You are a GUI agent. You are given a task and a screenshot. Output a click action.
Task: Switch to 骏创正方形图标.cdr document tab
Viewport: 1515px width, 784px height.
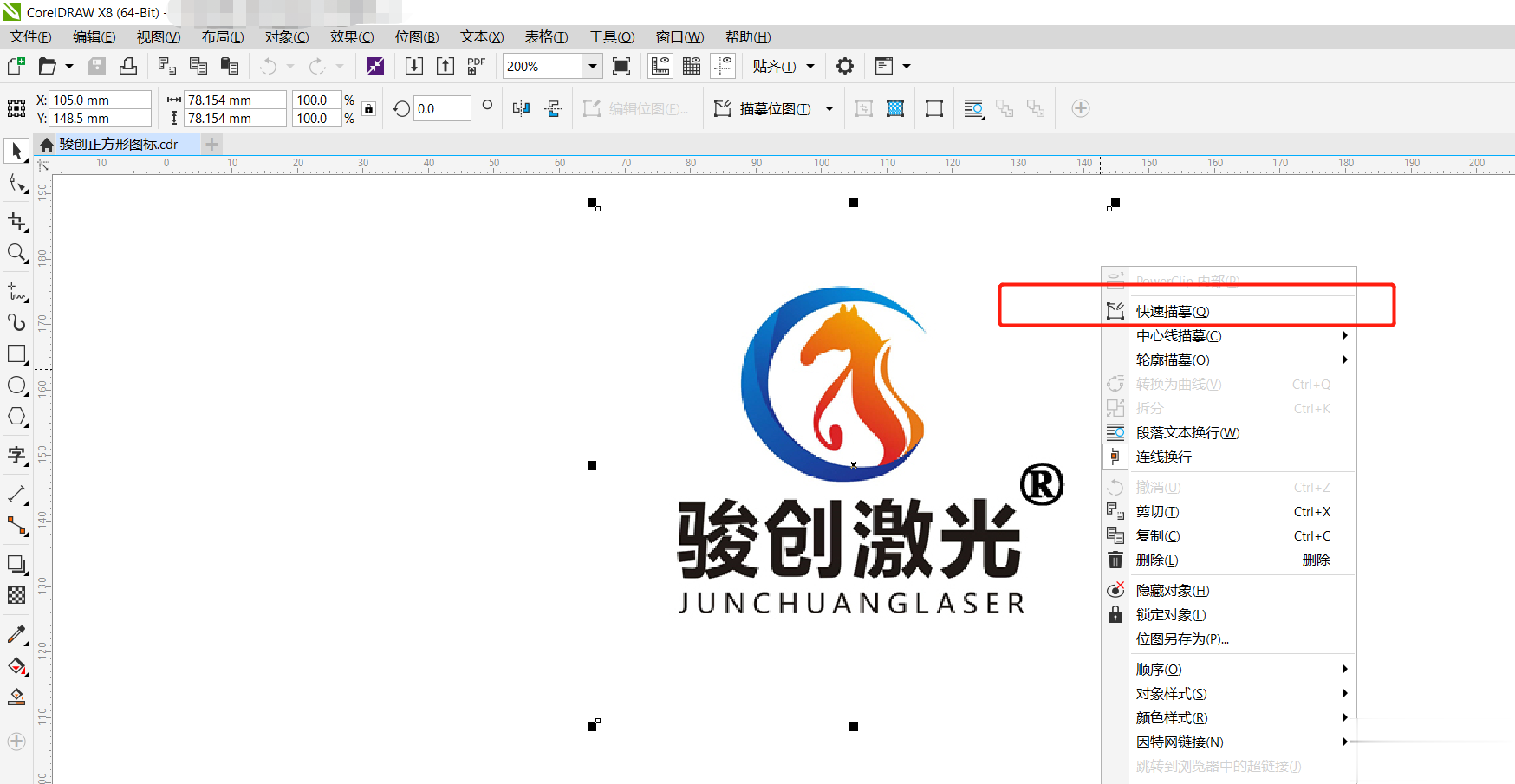click(118, 144)
